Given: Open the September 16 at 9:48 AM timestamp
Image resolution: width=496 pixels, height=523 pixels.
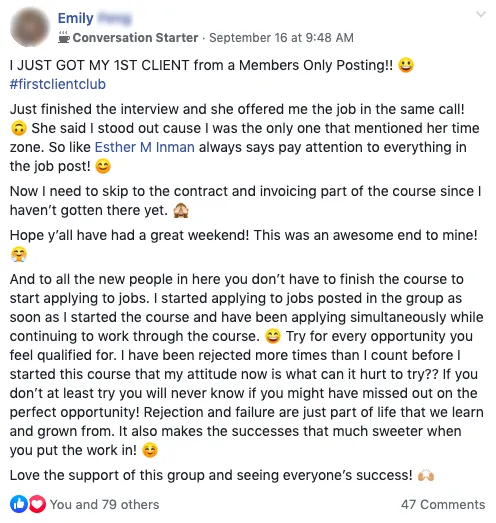Looking at the screenshot, I should [281, 38].
